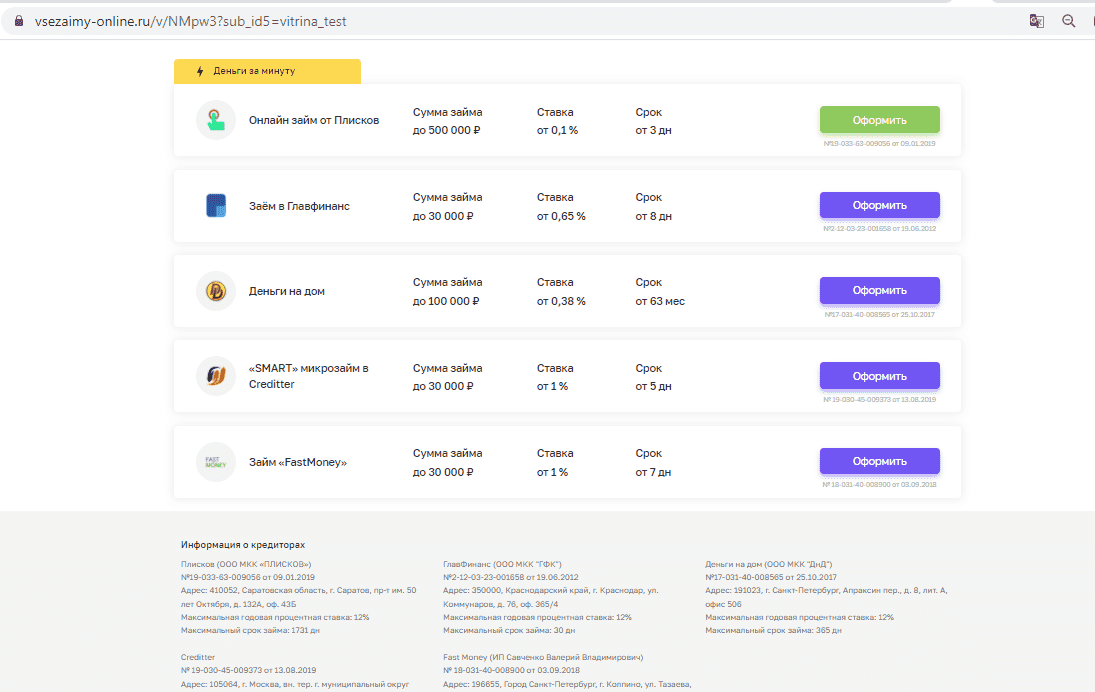Click Оформить button for FastMoney loan

tap(879, 461)
